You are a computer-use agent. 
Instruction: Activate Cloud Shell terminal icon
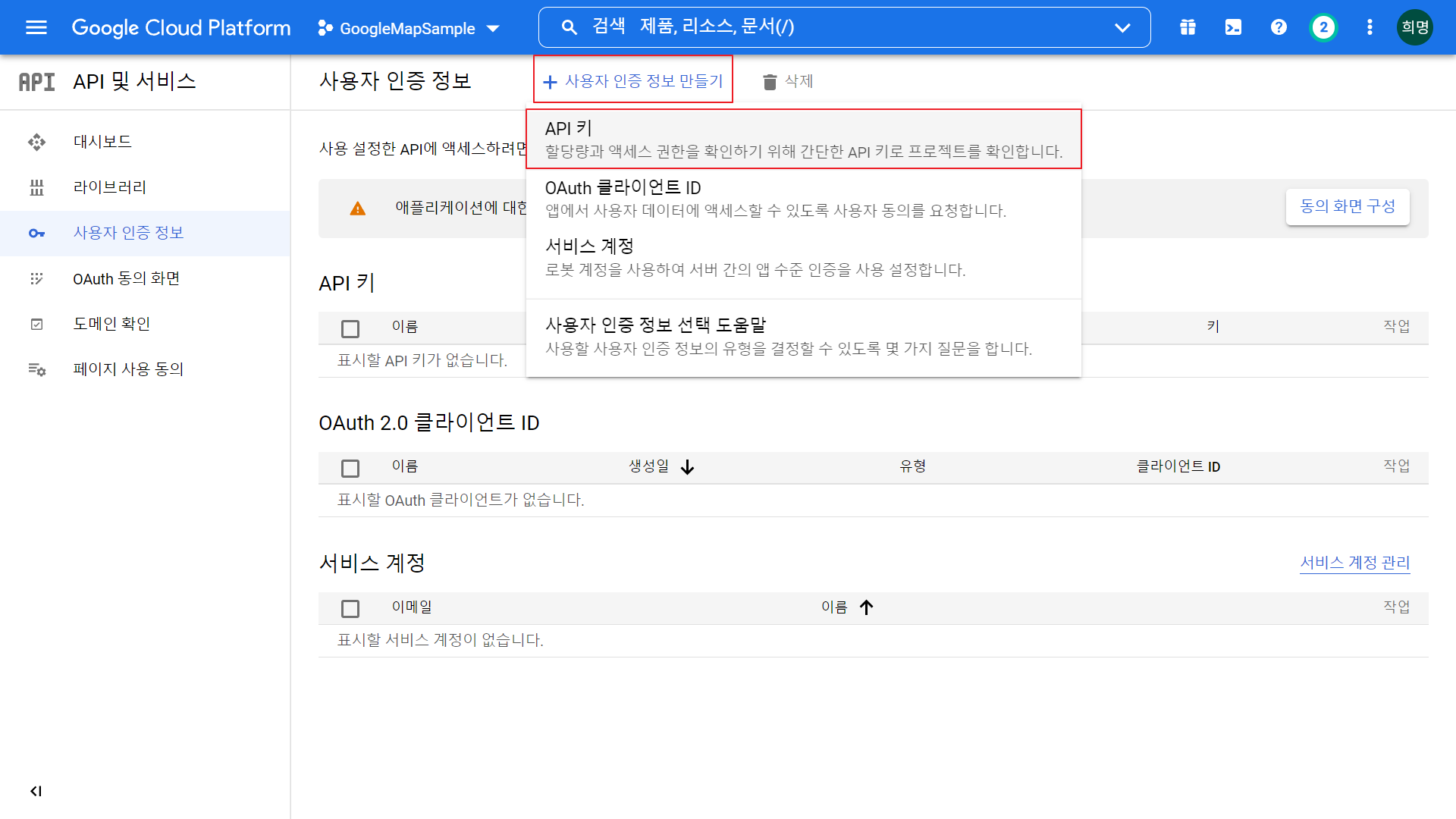(x=1233, y=28)
